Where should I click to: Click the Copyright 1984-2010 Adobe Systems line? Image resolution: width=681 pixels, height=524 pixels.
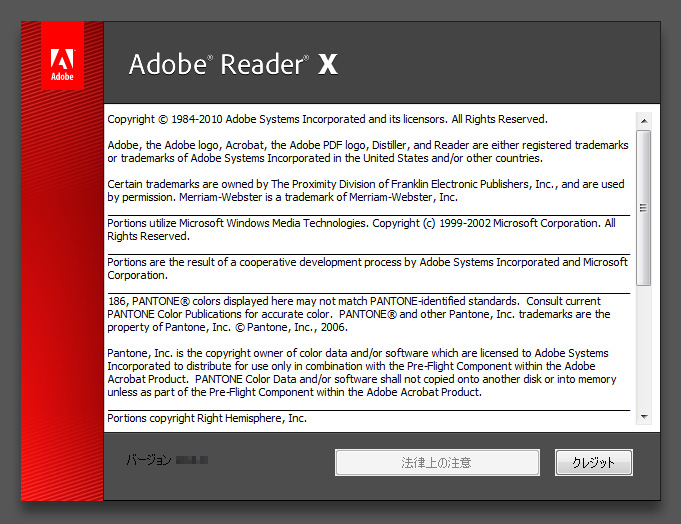click(327, 119)
